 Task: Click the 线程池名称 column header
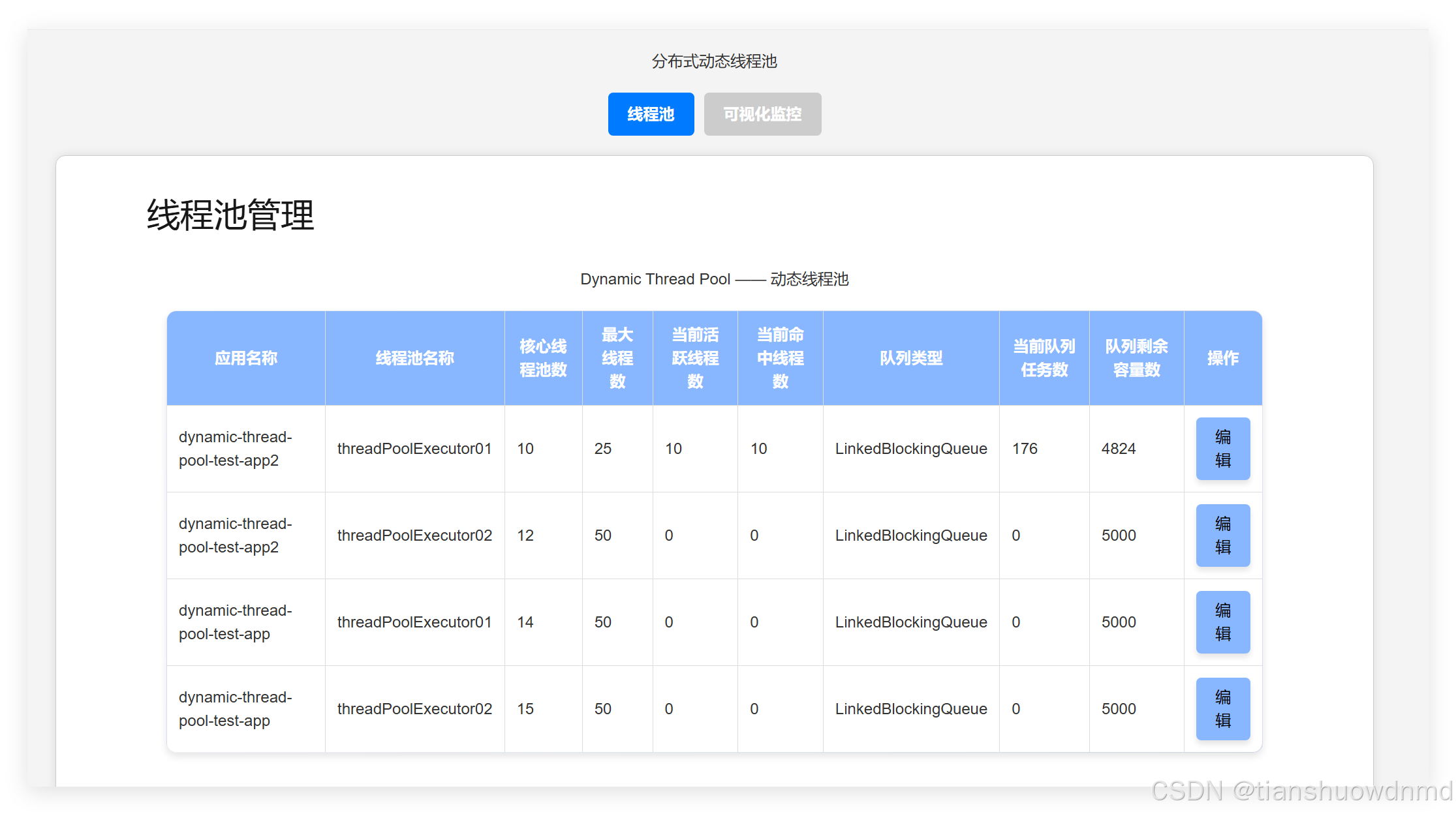414,358
